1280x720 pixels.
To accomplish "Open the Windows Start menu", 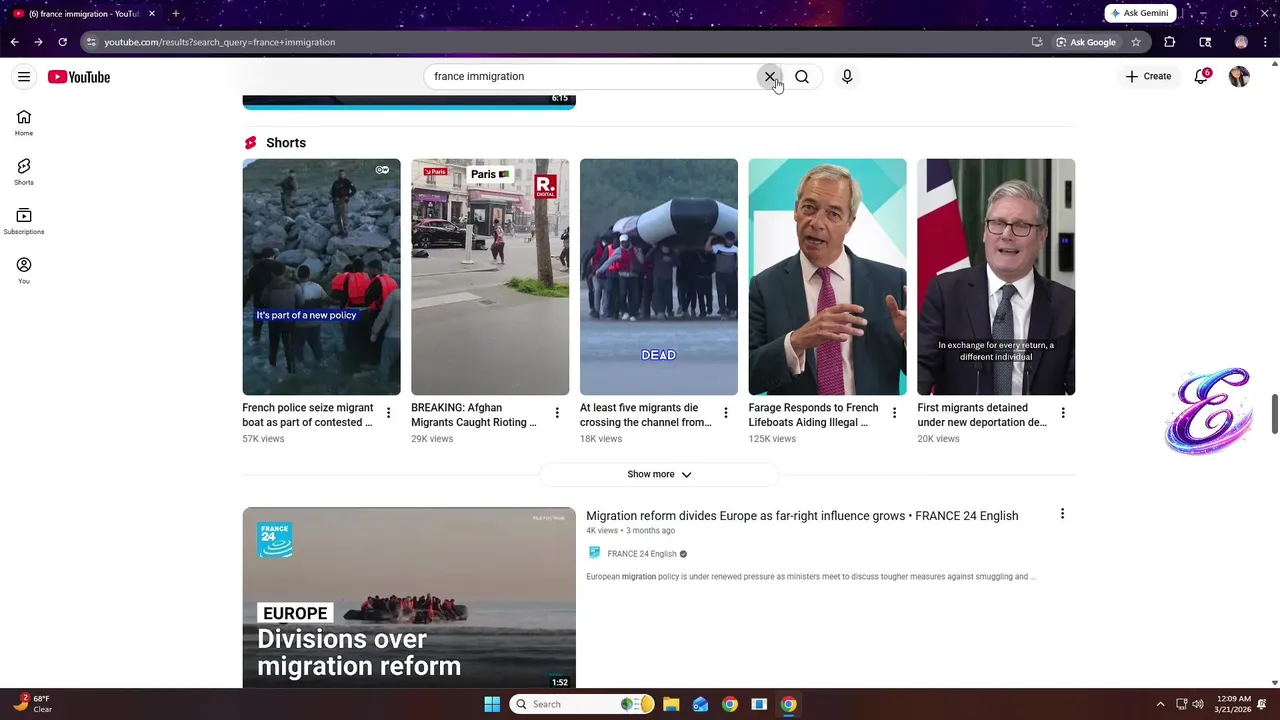I will [x=492, y=704].
